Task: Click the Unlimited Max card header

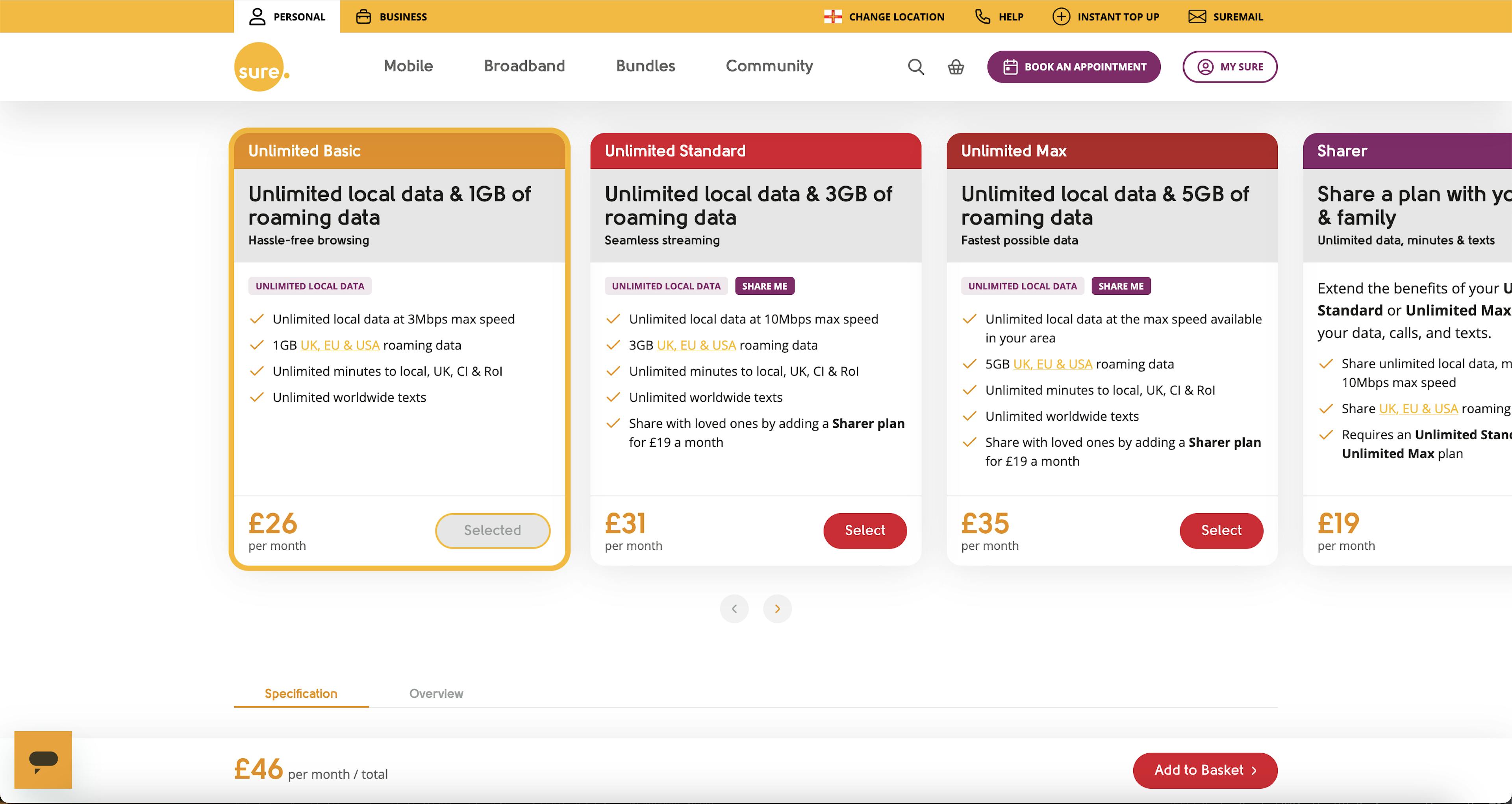Action: tap(1112, 151)
